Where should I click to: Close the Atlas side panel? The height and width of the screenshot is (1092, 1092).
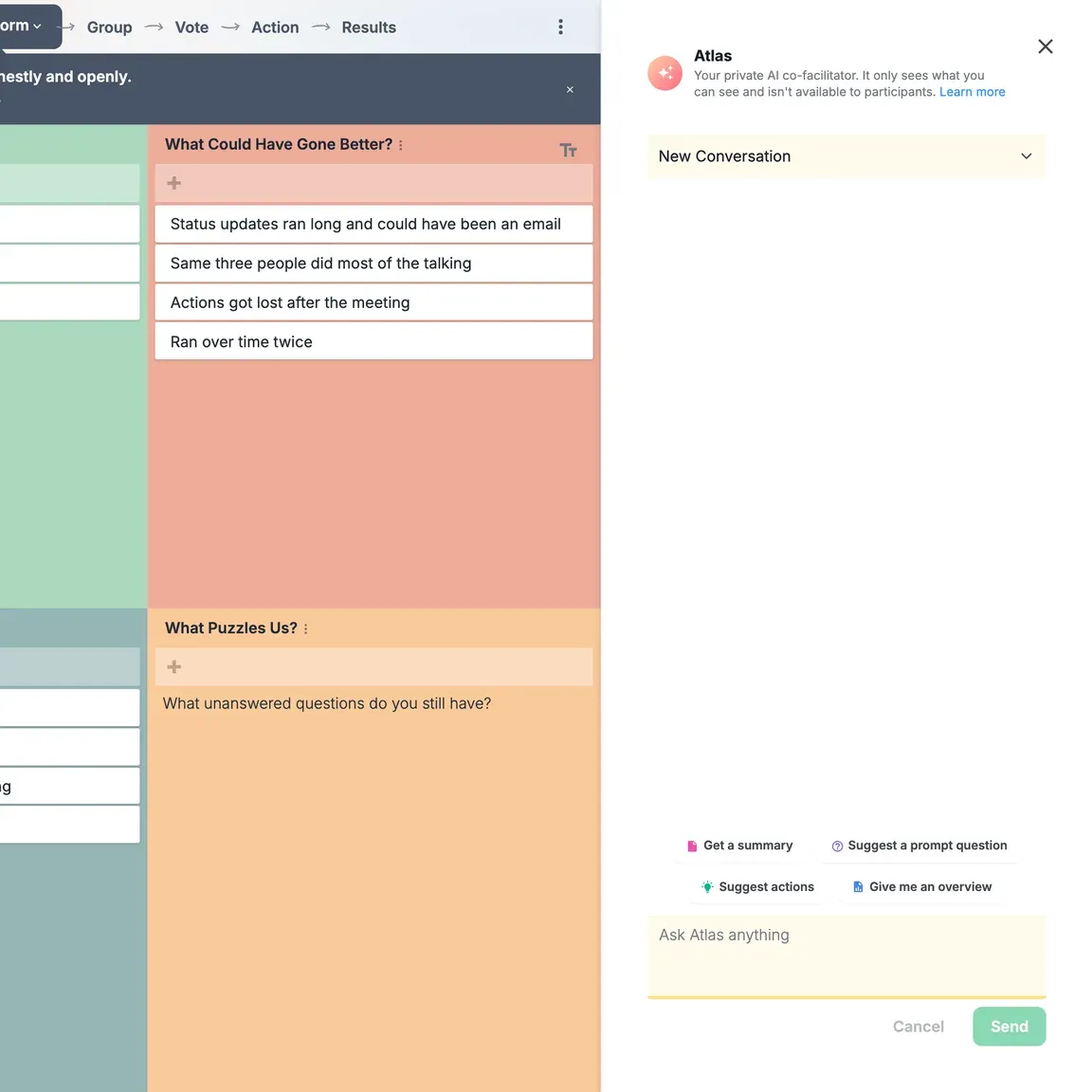coord(1045,46)
